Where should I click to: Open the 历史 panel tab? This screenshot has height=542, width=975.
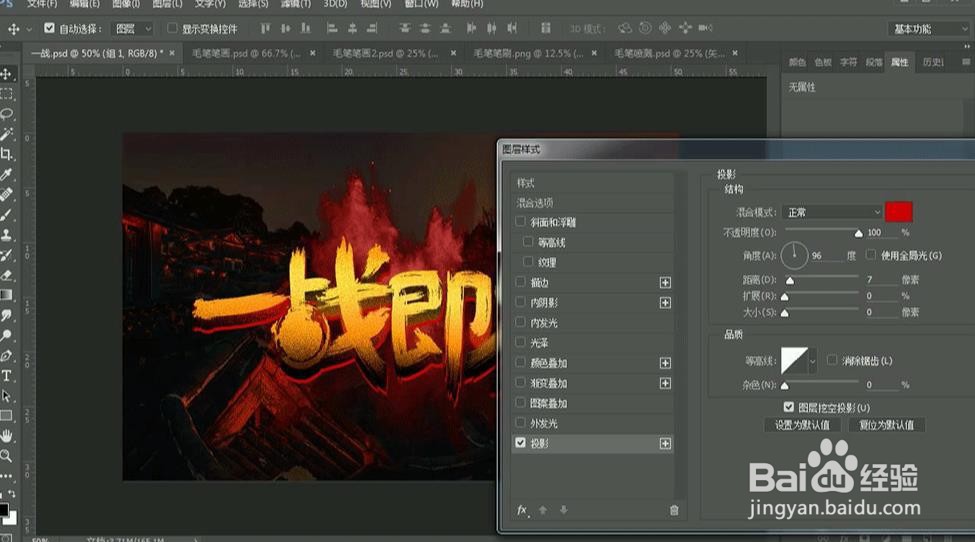[933, 62]
